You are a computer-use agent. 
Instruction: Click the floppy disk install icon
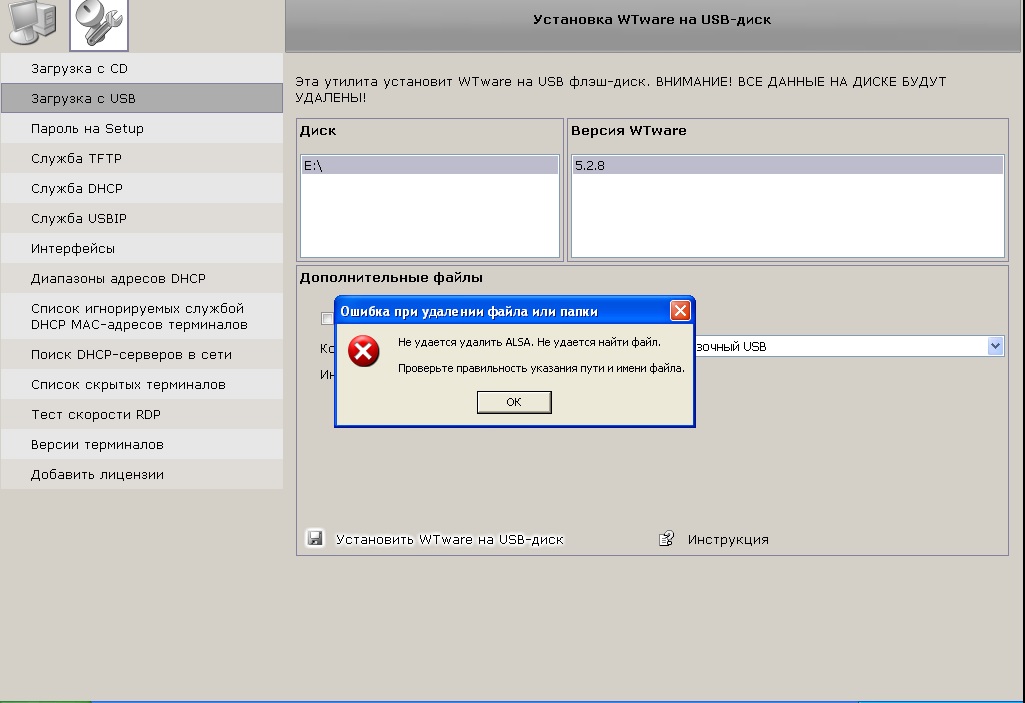315,539
